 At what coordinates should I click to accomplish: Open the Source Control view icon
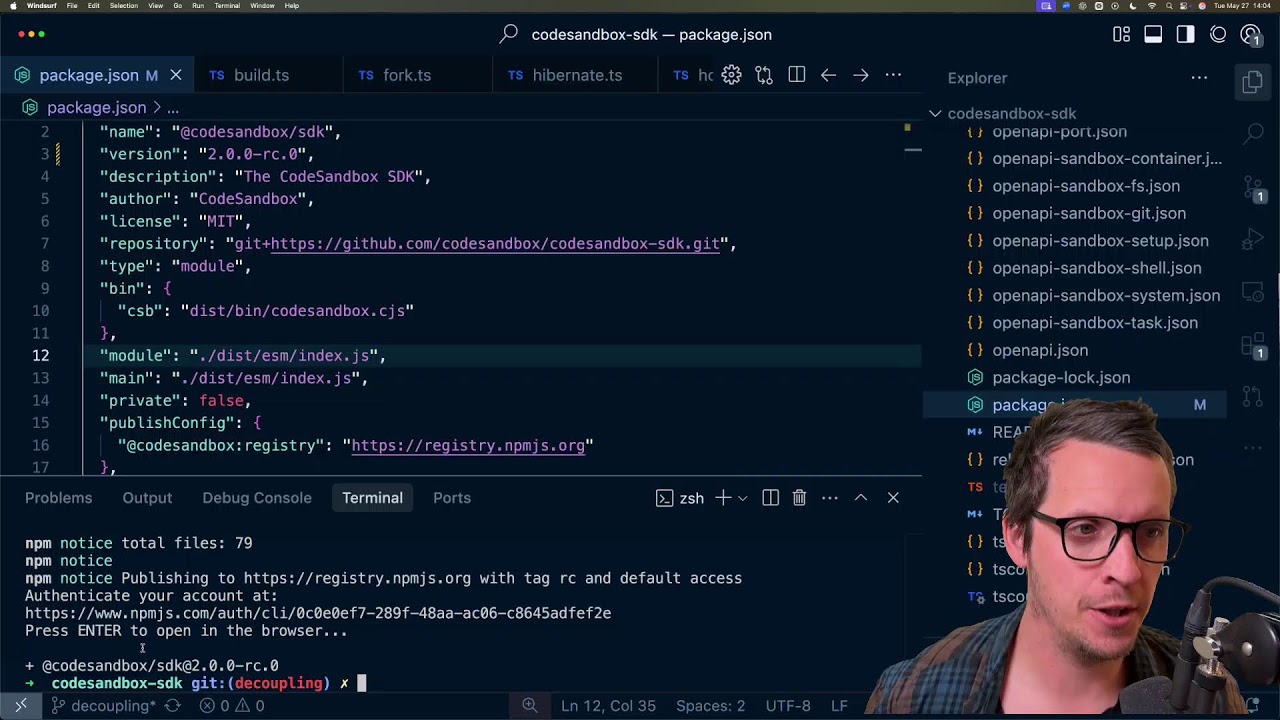(1253, 186)
